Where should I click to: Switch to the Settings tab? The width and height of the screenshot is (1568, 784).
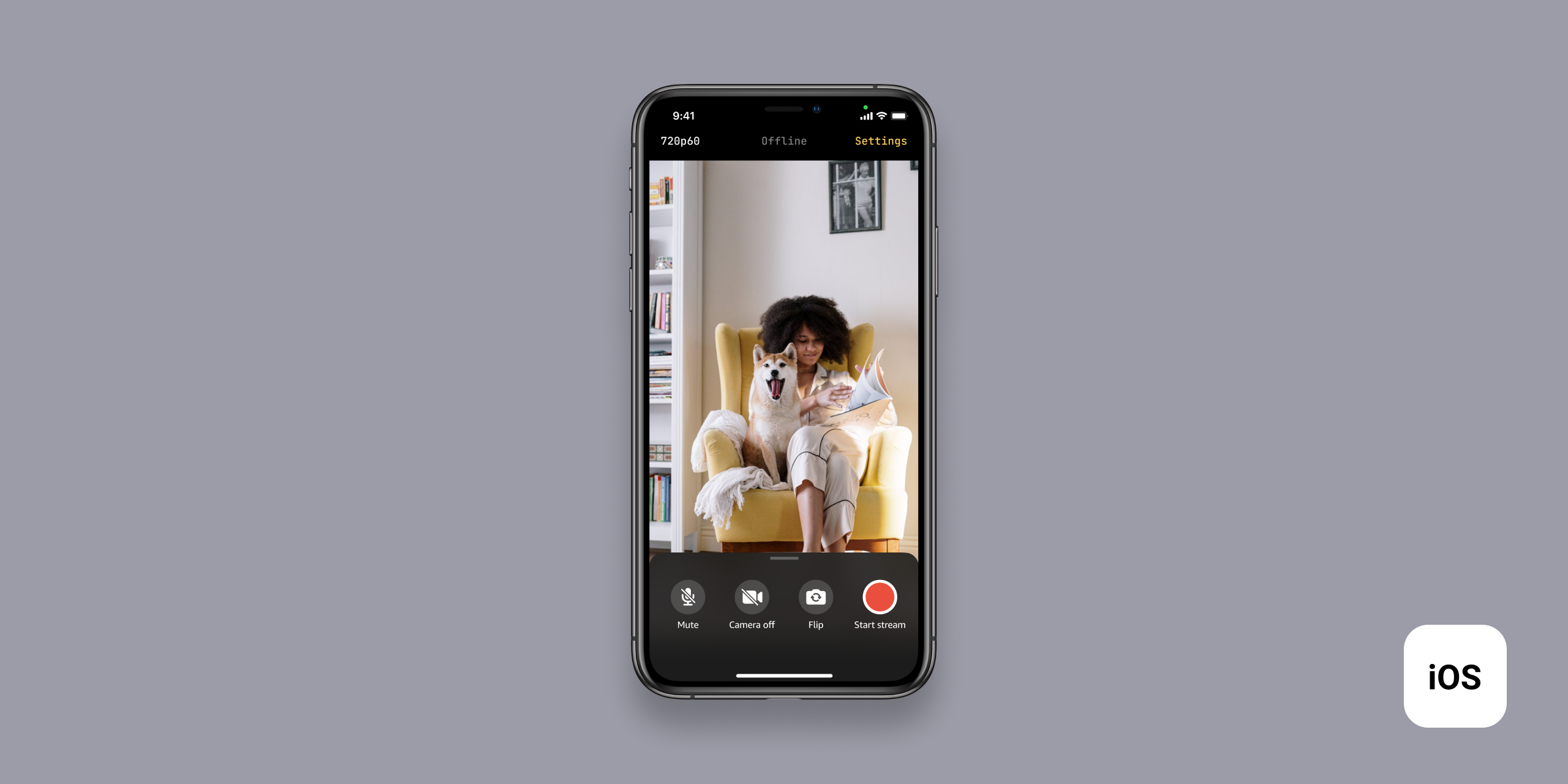point(878,141)
